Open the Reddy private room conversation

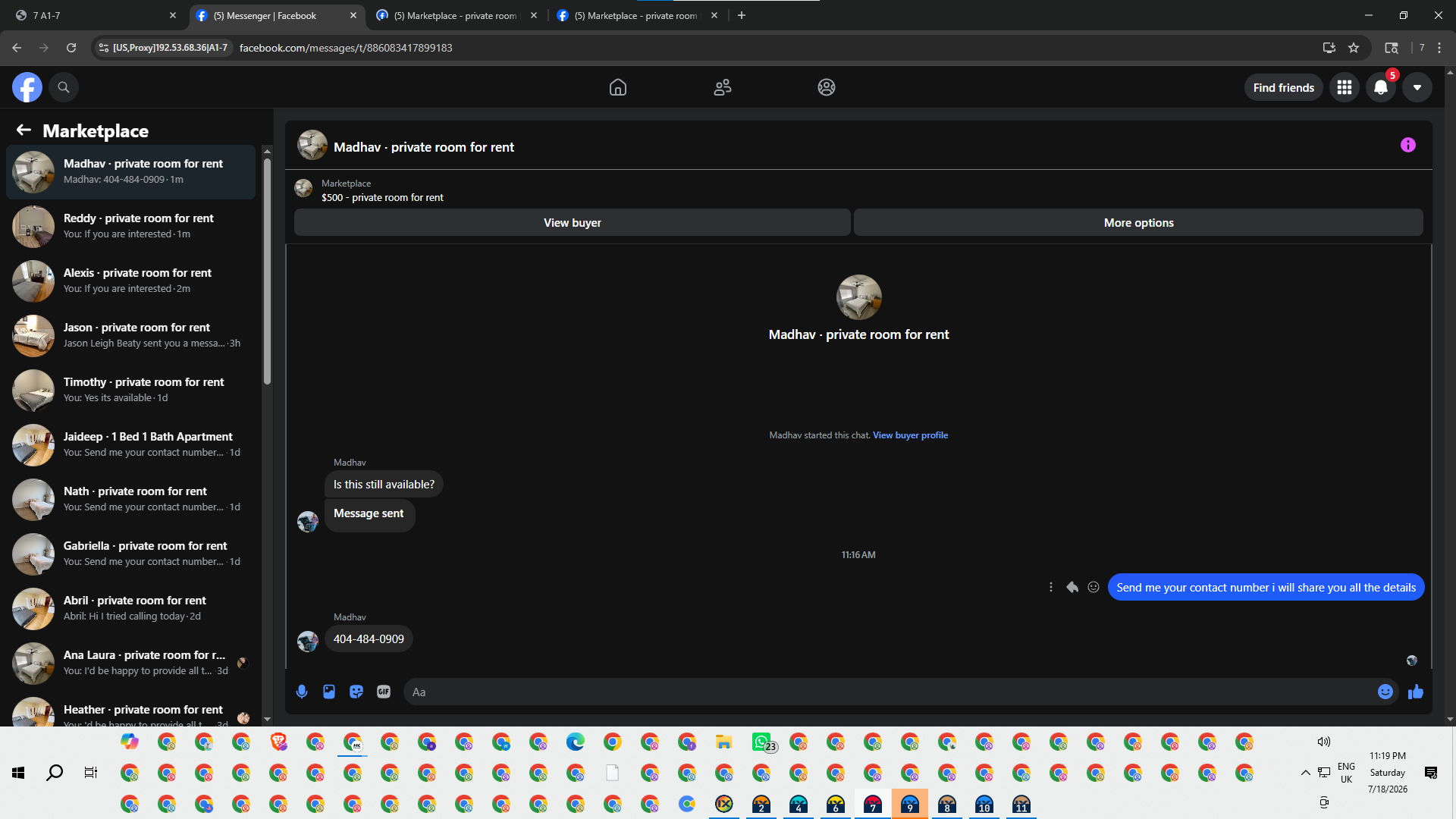131,227
